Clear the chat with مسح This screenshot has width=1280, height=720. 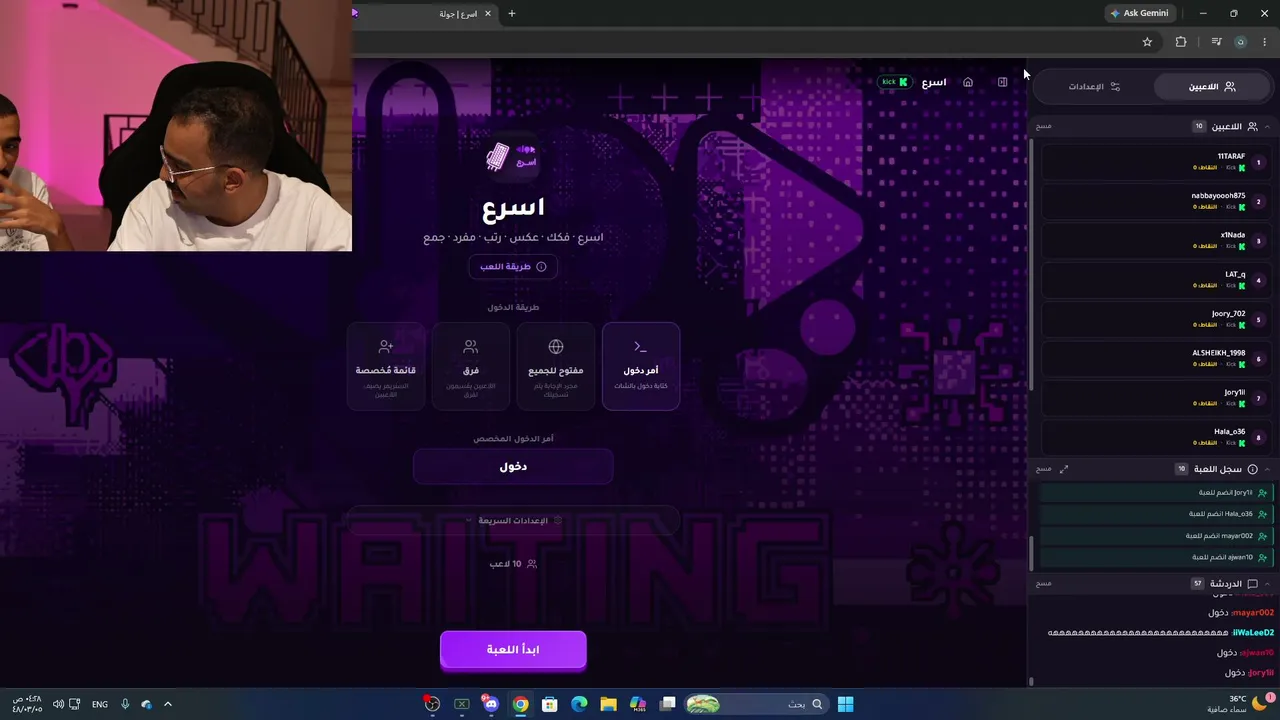point(1044,584)
